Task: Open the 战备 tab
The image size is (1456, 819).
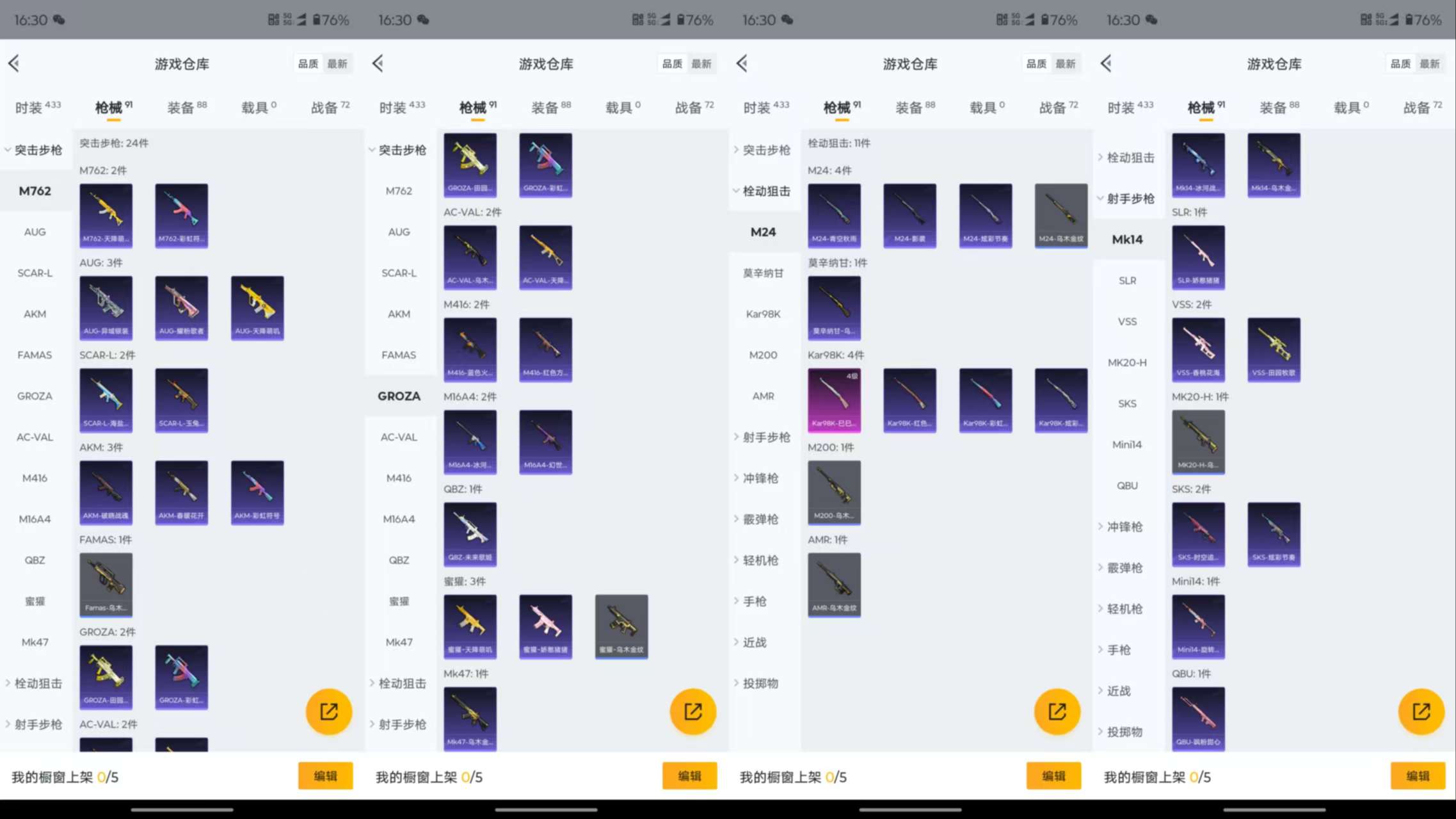Action: pos(328,107)
